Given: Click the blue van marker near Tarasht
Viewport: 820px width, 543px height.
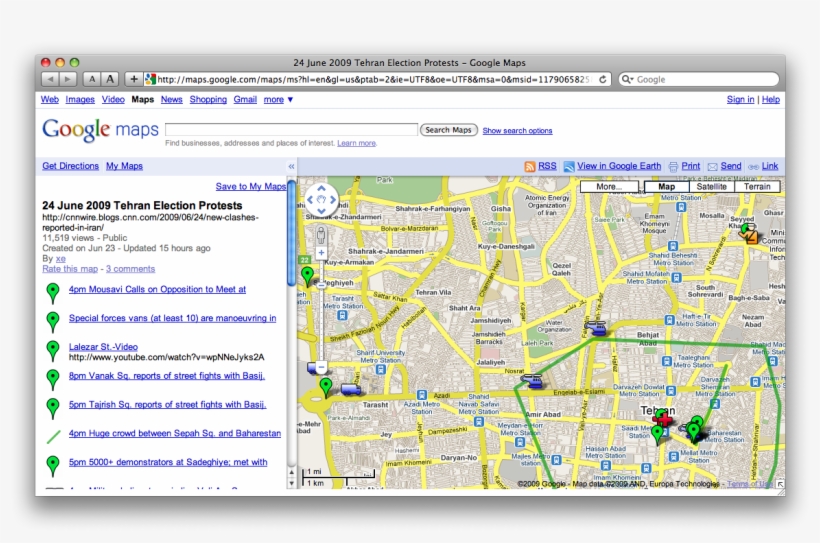Looking at the screenshot, I should [x=350, y=389].
